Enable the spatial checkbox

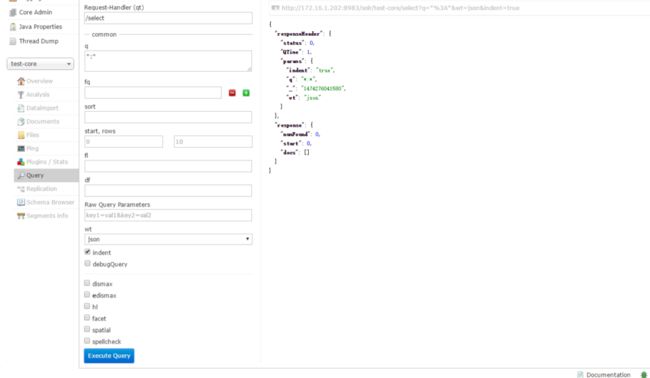click(87, 330)
